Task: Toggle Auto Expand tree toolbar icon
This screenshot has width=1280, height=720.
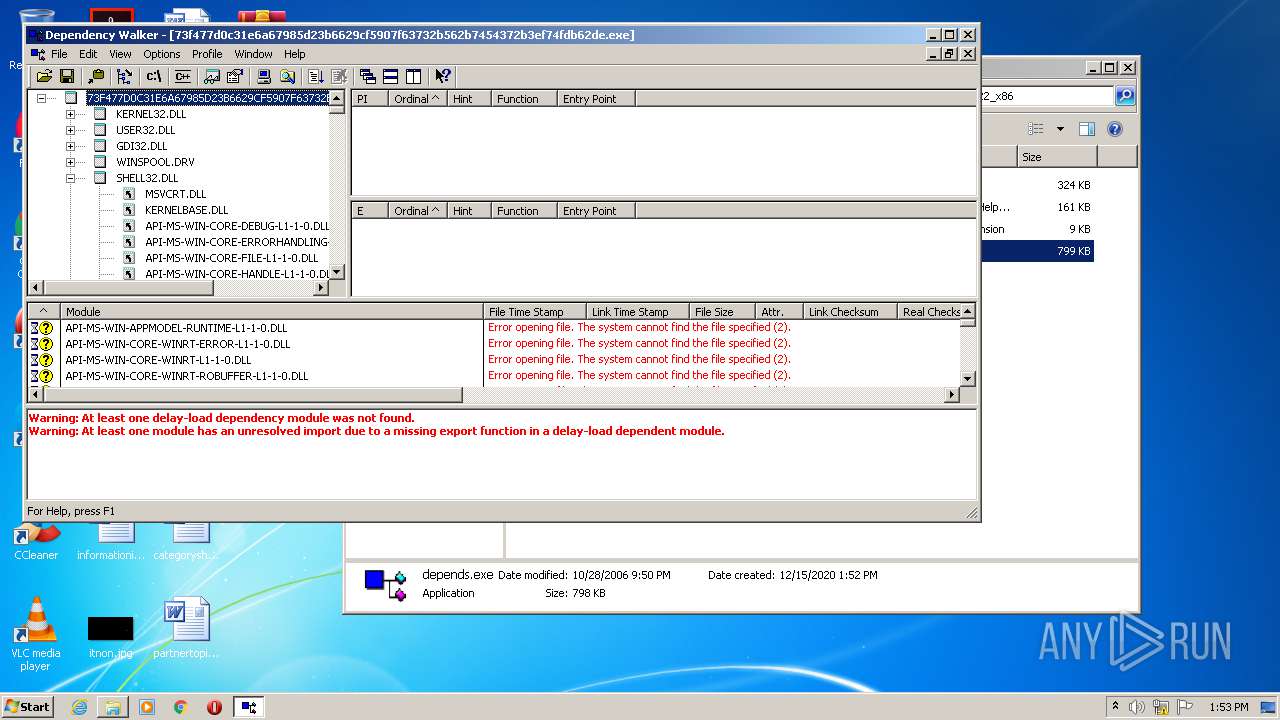Action: (124, 76)
